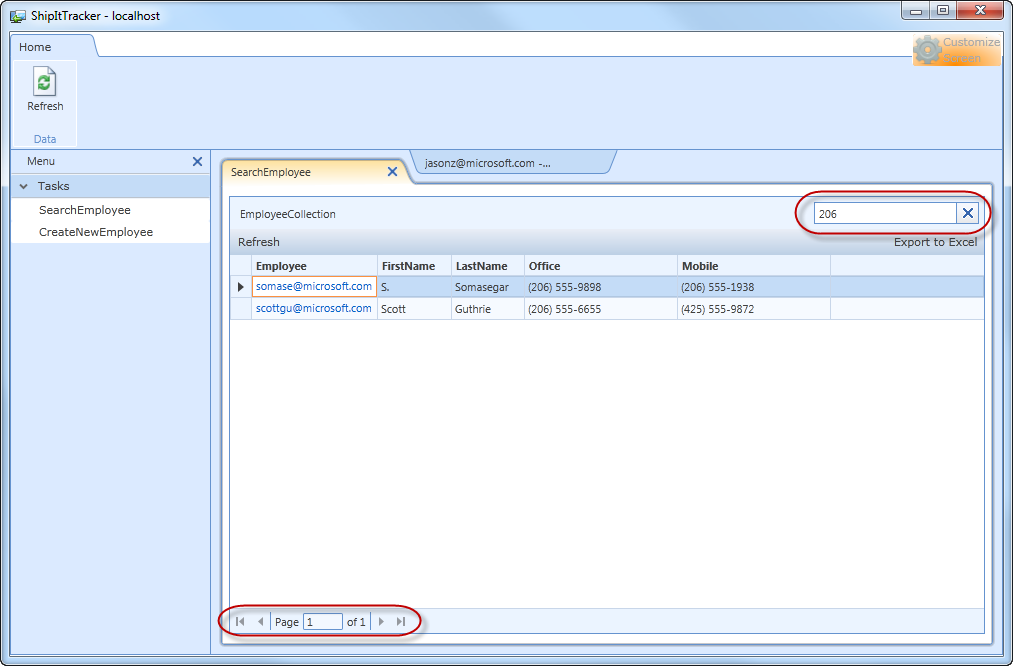Clear the 206 search filter with the X icon
The width and height of the screenshot is (1013, 666).
pos(966,212)
